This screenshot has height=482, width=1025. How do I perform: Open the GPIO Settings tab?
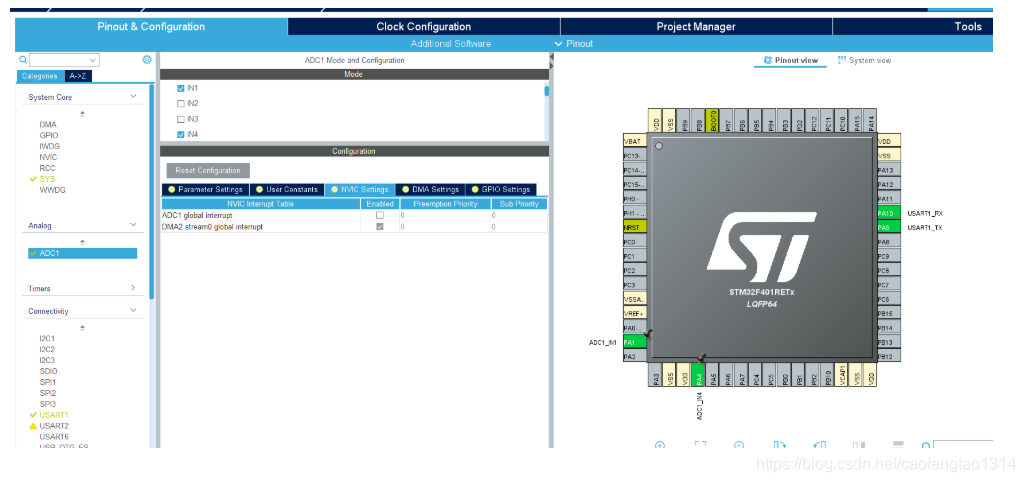(501, 190)
